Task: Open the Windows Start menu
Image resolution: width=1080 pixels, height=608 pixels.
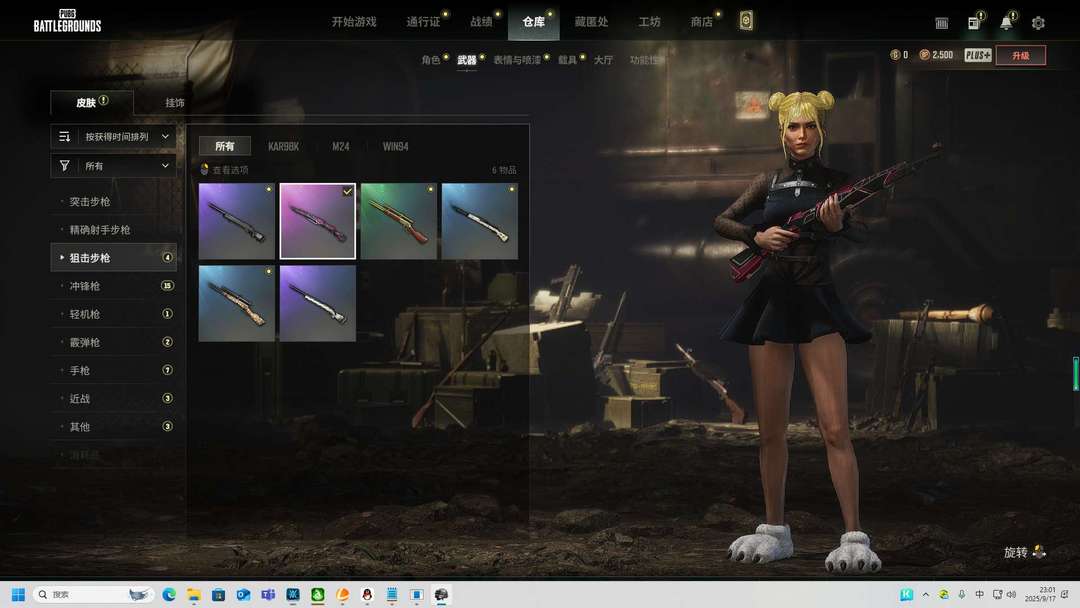Action: pos(19,594)
